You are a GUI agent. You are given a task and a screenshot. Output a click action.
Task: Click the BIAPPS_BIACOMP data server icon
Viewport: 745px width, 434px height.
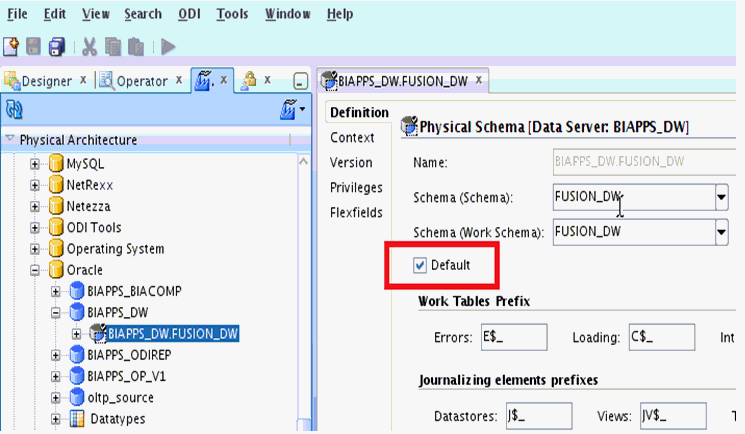point(76,291)
